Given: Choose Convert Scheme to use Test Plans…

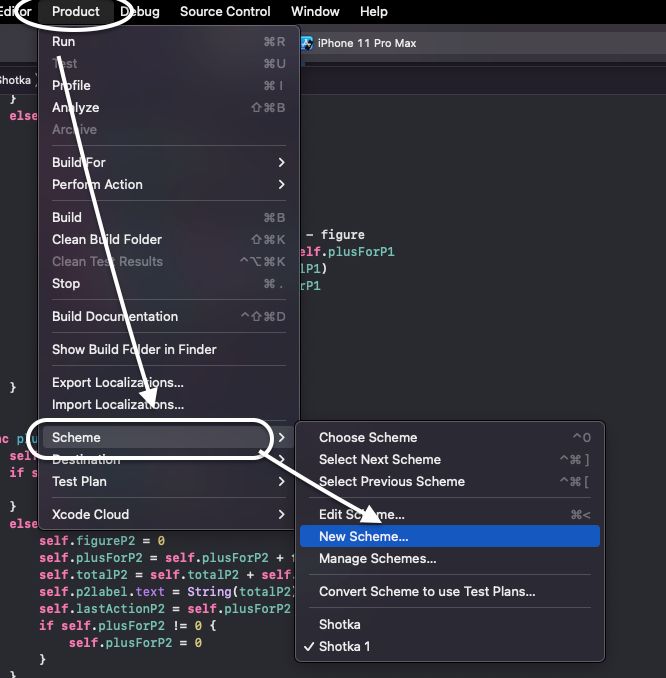Looking at the screenshot, I should pyautogui.click(x=450, y=592).
